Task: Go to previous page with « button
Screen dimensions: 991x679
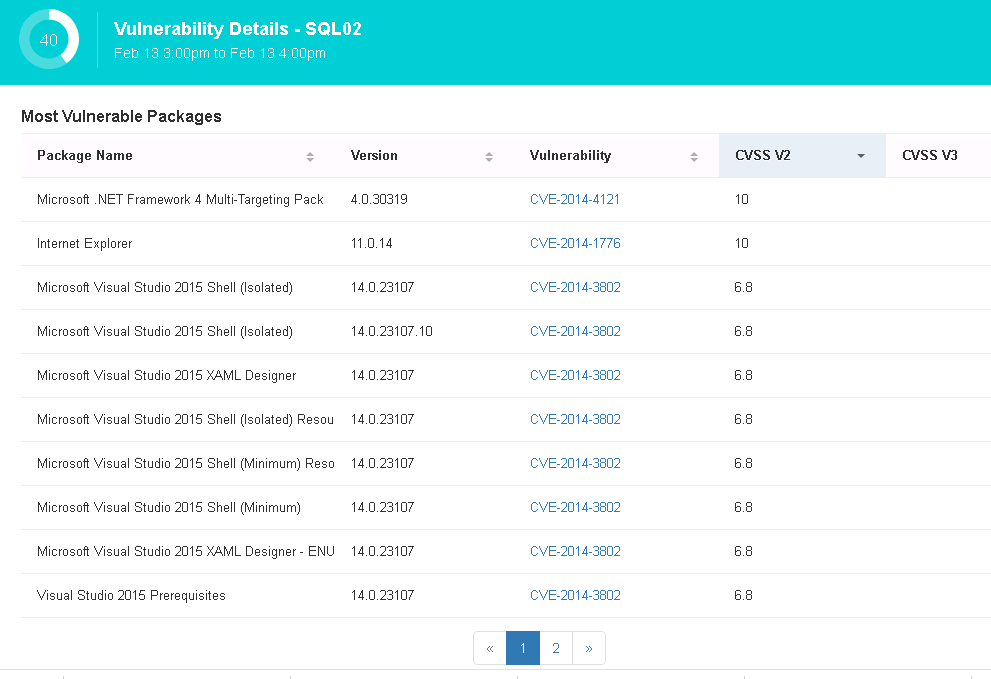Action: (x=490, y=648)
